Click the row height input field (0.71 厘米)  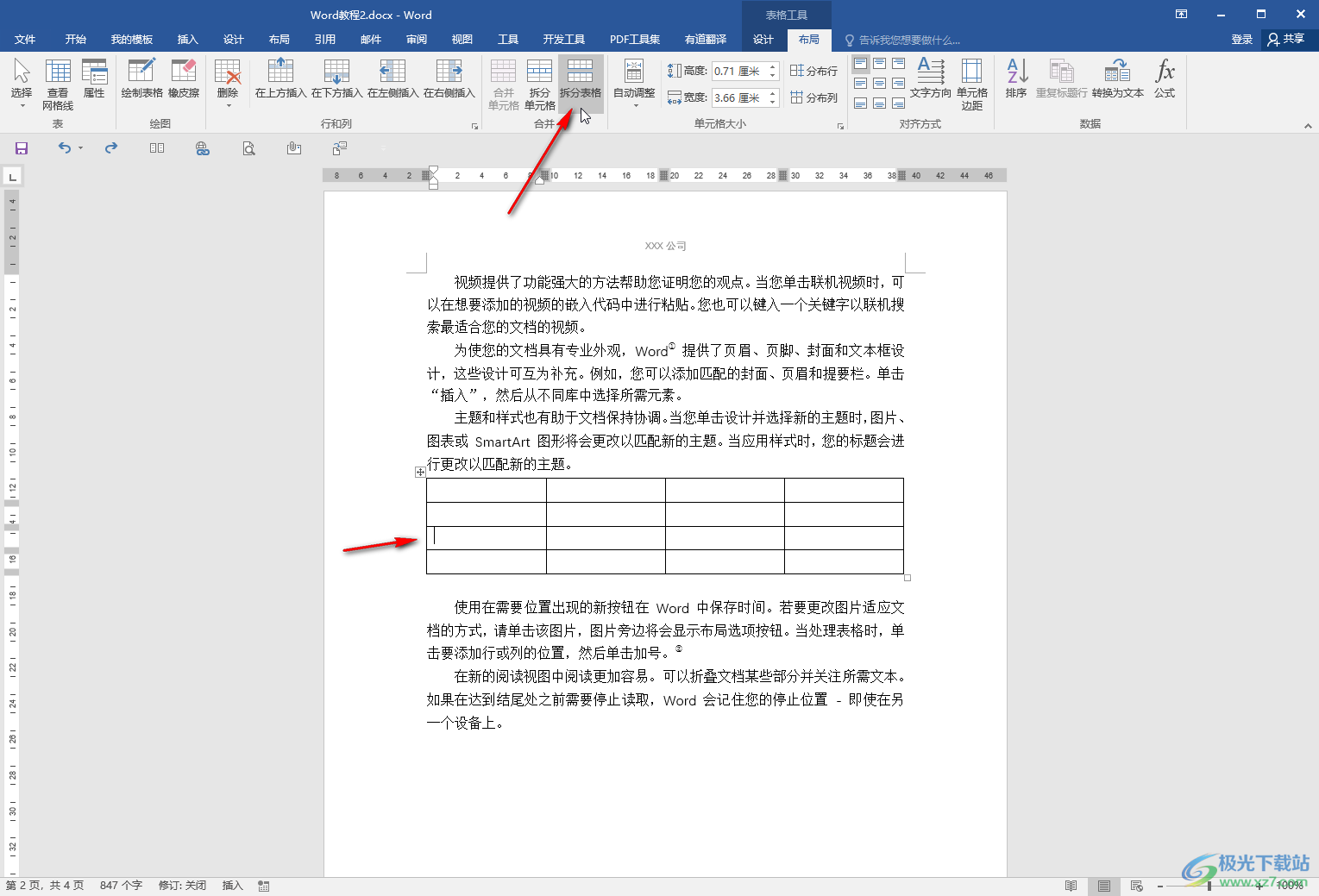coord(738,71)
